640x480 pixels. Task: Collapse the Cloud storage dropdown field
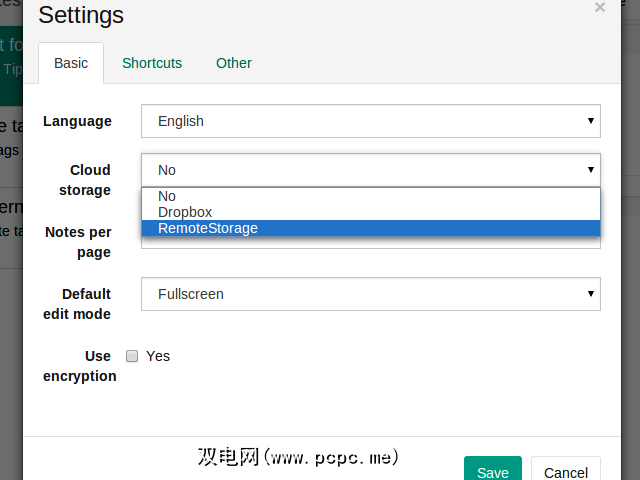371,170
